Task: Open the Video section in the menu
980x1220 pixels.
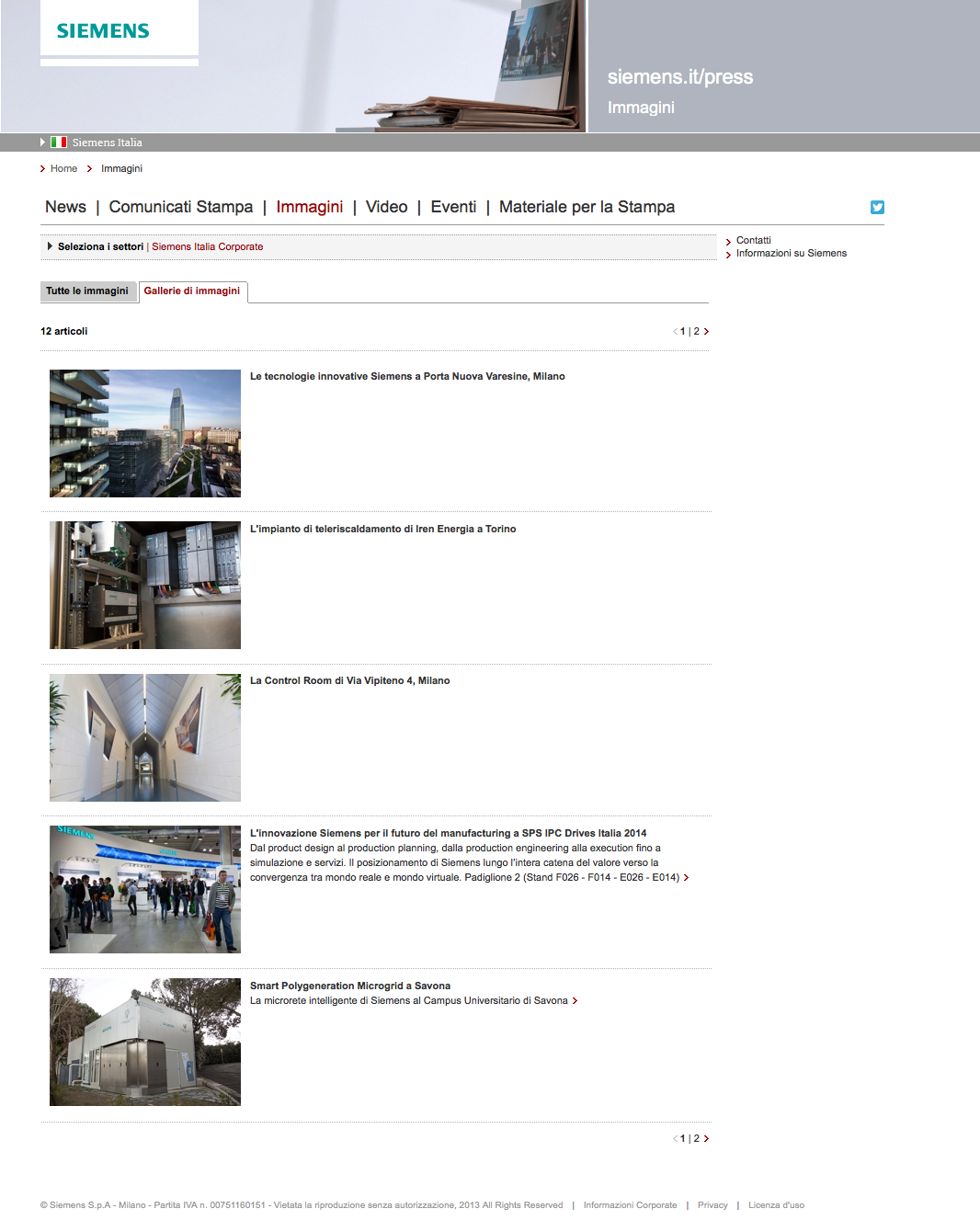Action: click(386, 208)
